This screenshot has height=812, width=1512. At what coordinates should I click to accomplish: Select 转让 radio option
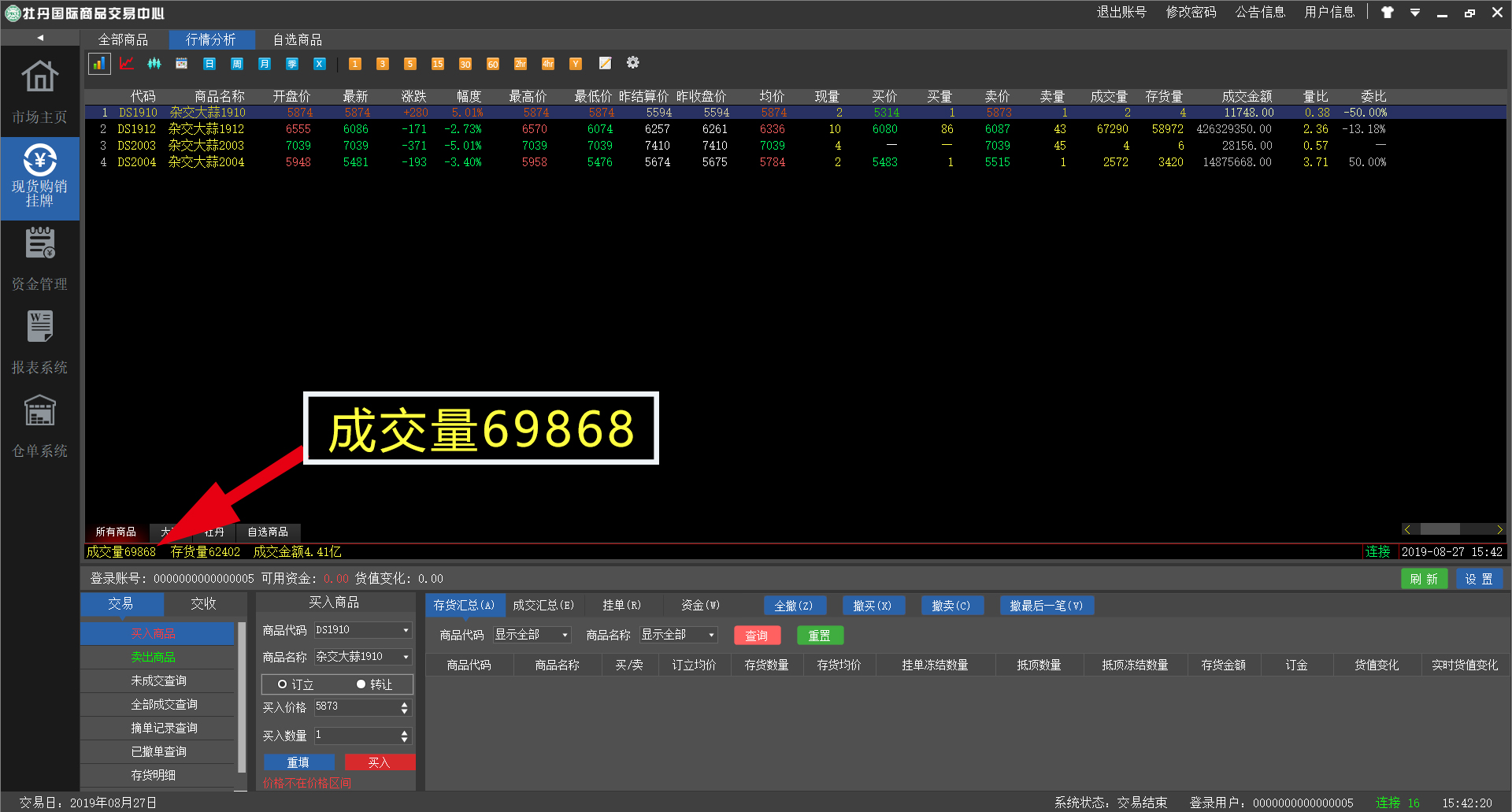374,684
